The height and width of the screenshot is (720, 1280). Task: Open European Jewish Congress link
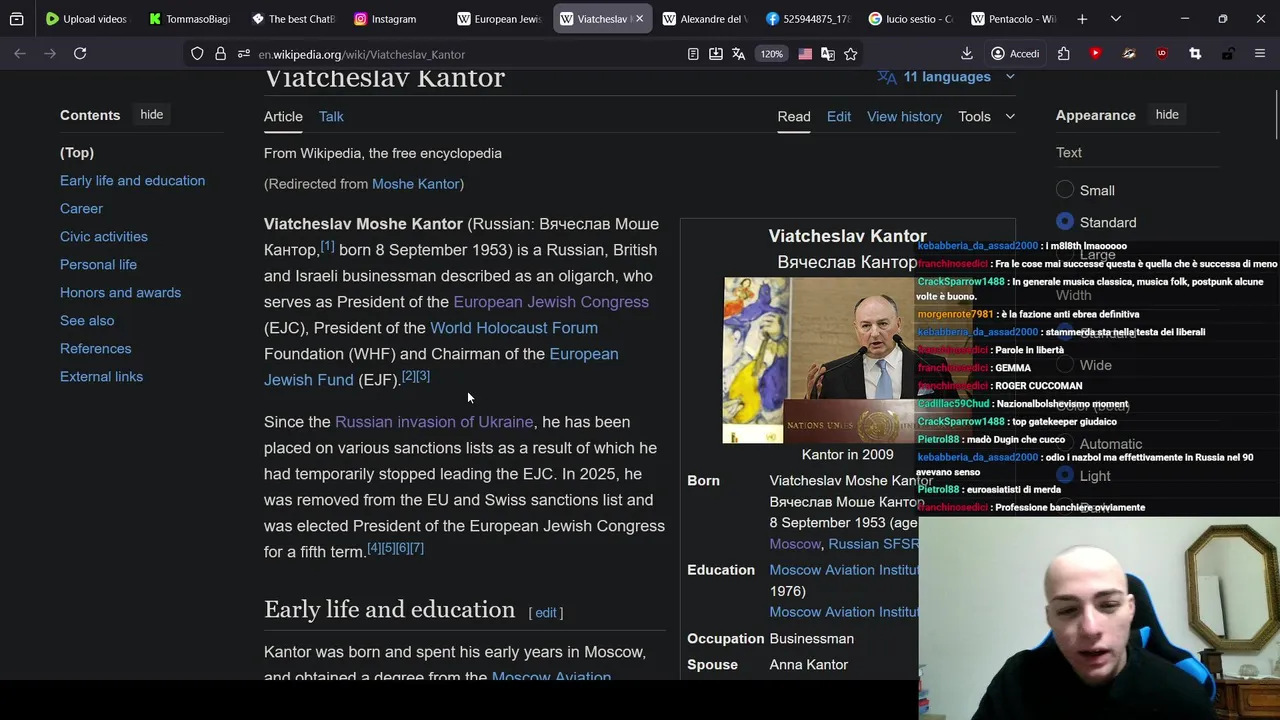(551, 302)
